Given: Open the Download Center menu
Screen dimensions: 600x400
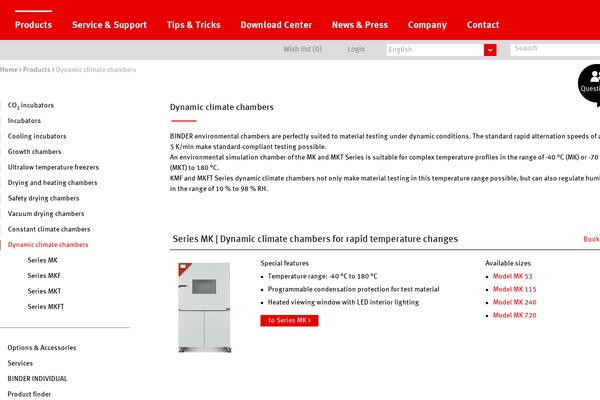Looking at the screenshot, I should pyautogui.click(x=276, y=25).
